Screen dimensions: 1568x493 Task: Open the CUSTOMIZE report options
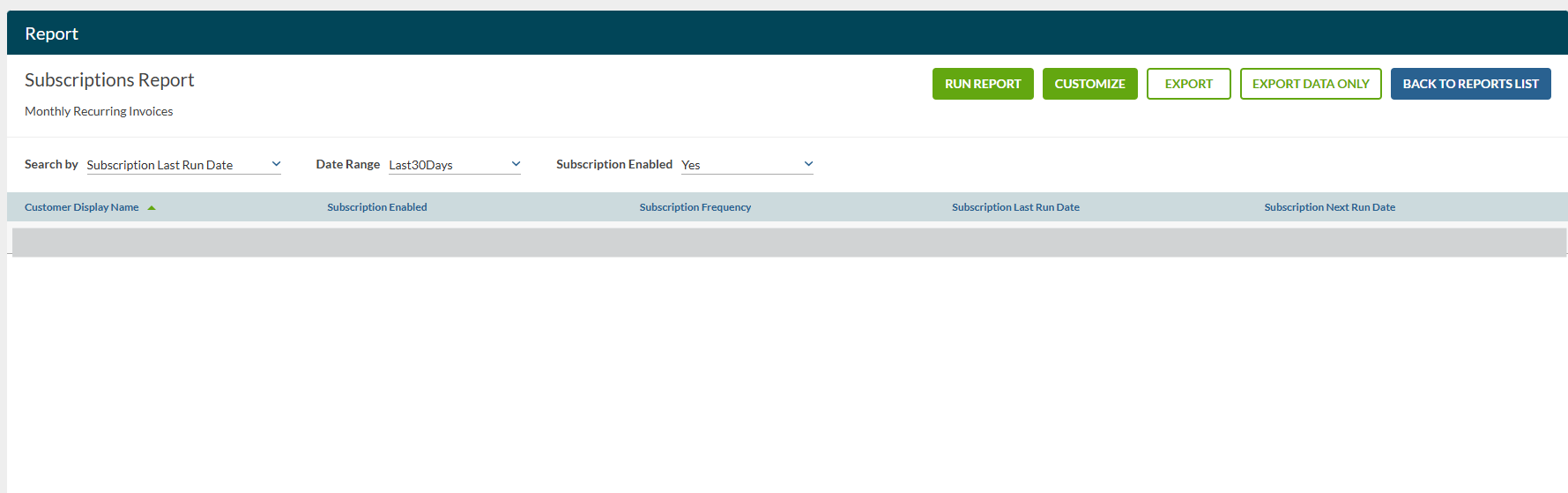1089,84
